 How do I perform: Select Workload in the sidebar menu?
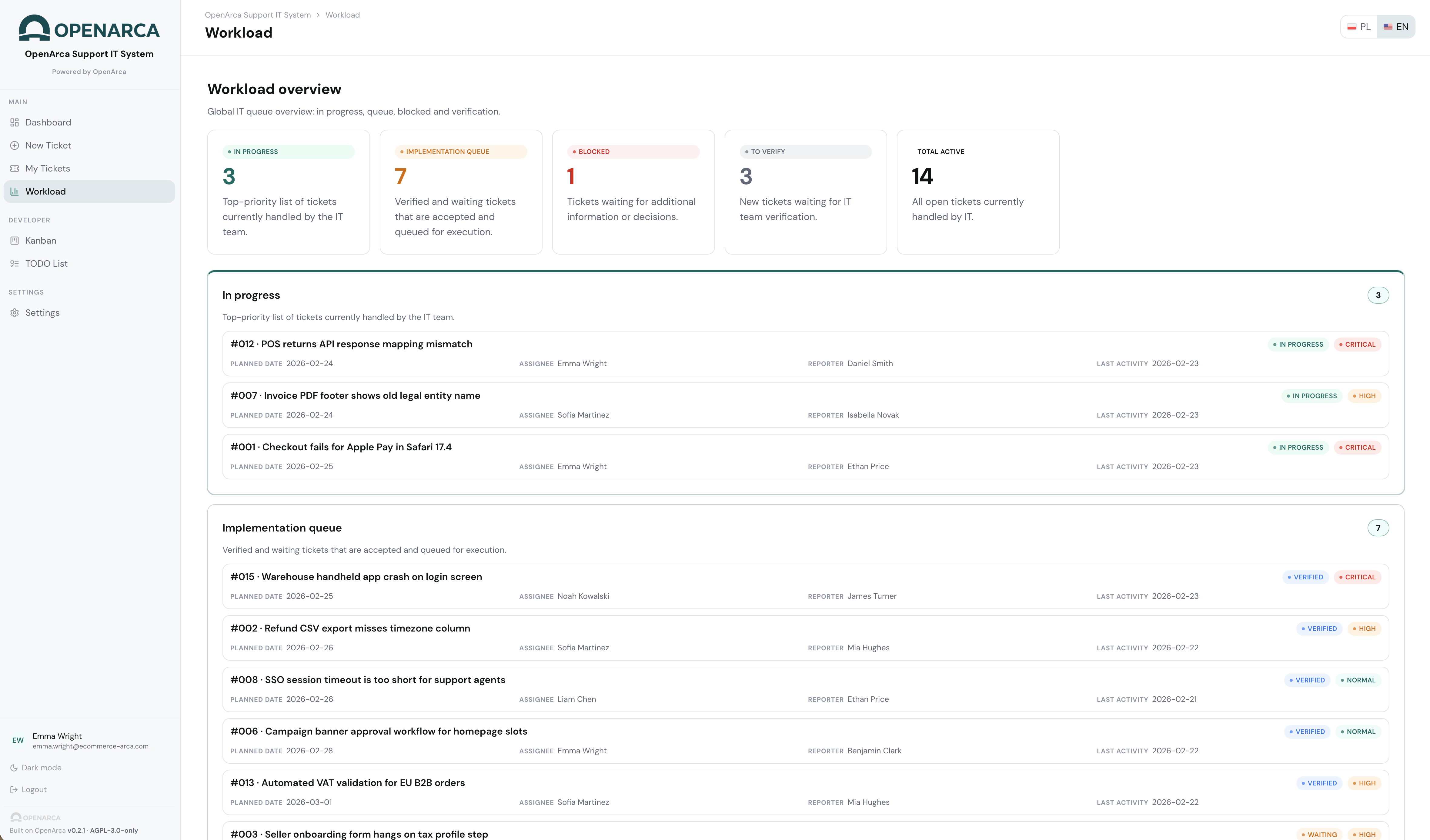tap(45, 191)
